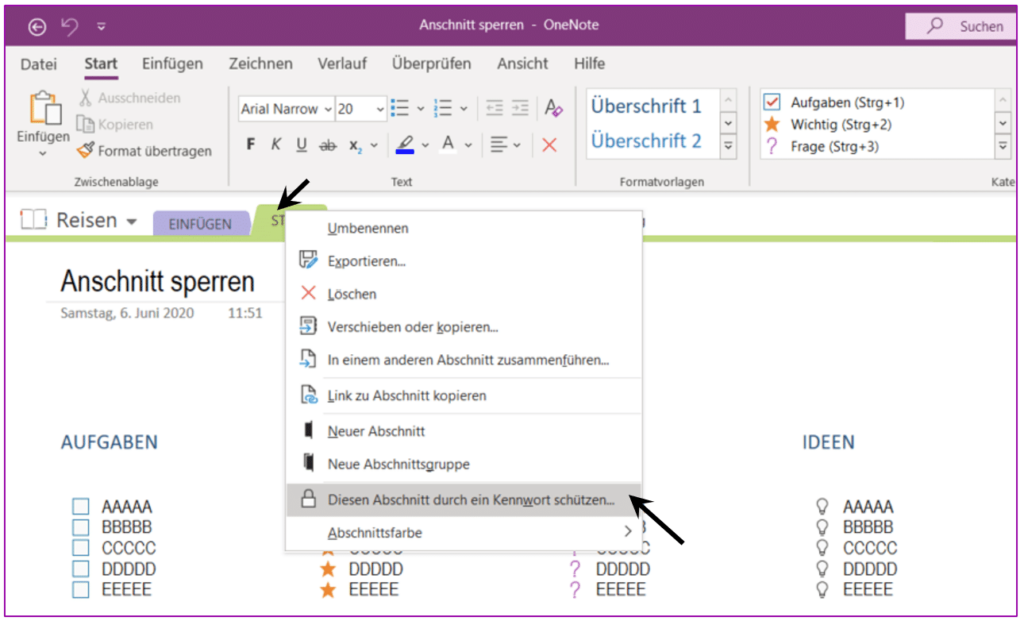Click the clear formatting icon
This screenshot has width=1024, height=621.
(x=553, y=108)
